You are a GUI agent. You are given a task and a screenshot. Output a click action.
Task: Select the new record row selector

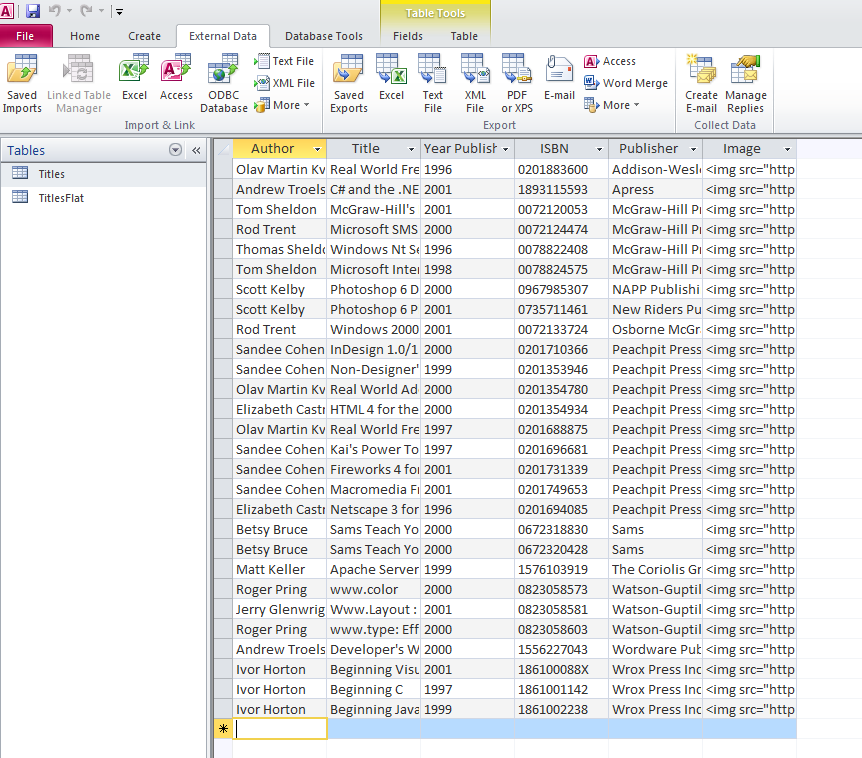[223, 729]
